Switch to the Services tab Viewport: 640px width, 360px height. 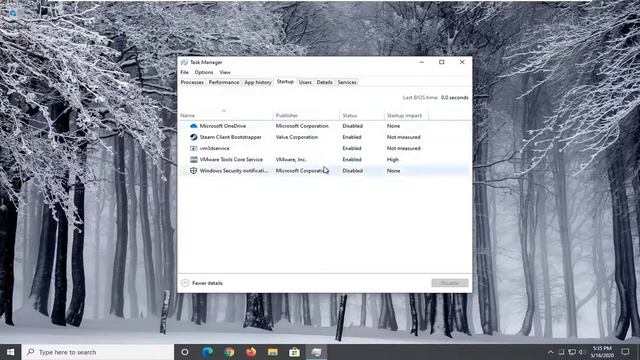pos(347,82)
